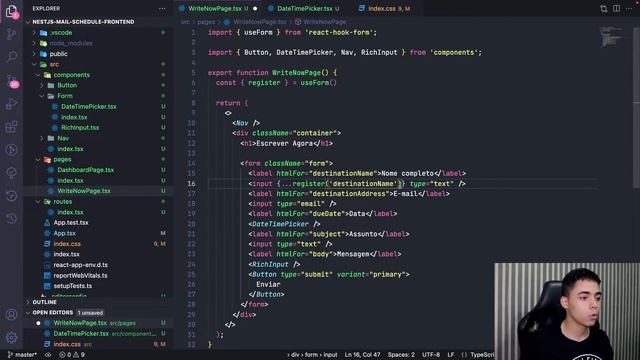Click the split editor icon
Image resolution: width=640 pixels, height=360 pixels.
tap(616, 9)
